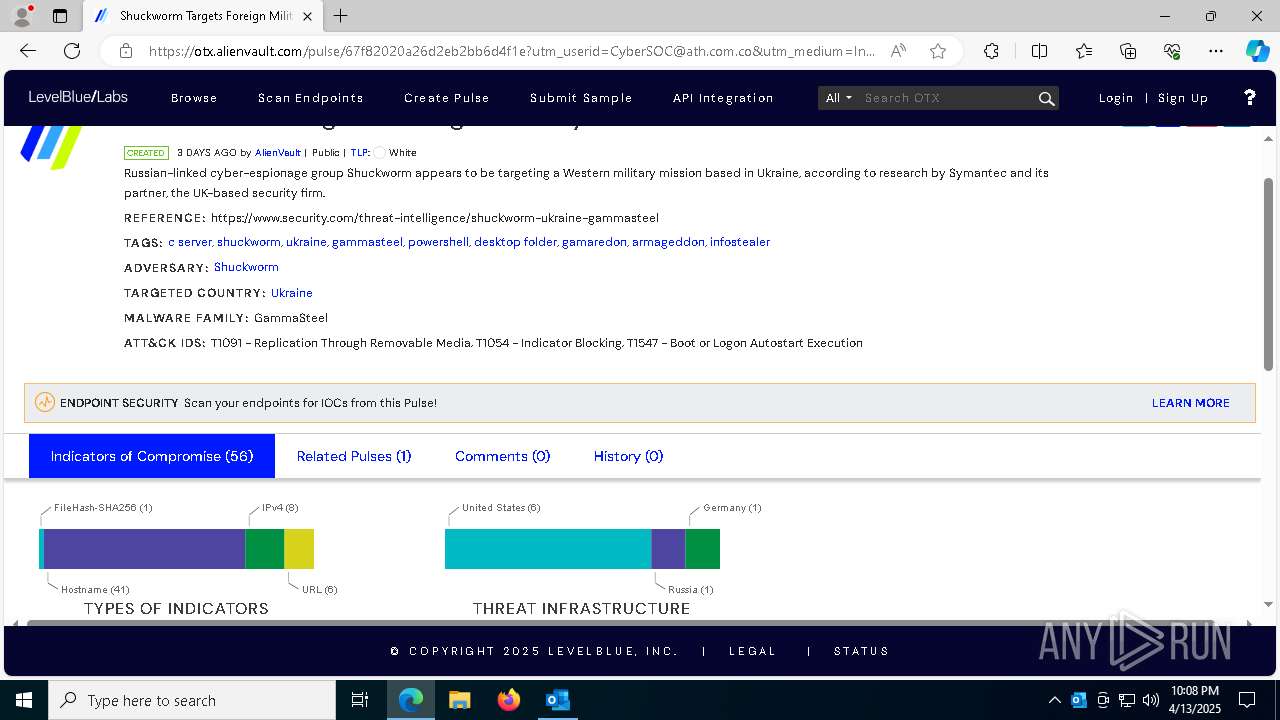1280x720 pixels.
Task: Click the OTX search magnifier
Action: click(1046, 98)
